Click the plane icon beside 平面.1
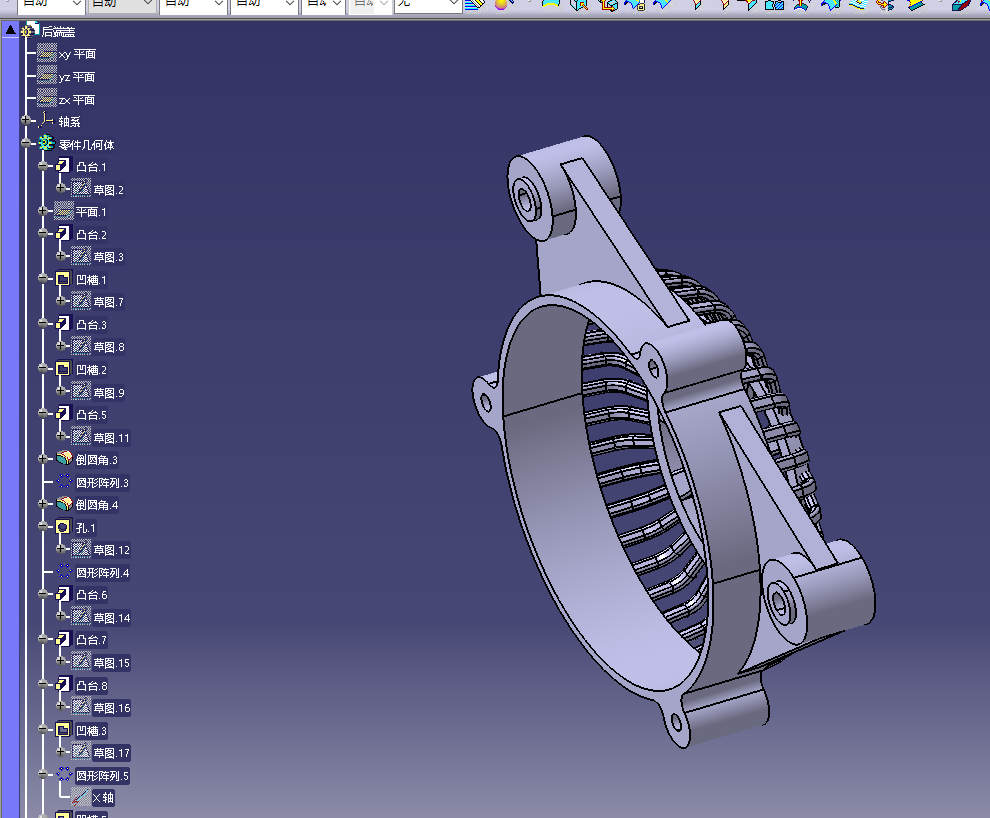Image resolution: width=990 pixels, height=818 pixels. tap(64, 211)
